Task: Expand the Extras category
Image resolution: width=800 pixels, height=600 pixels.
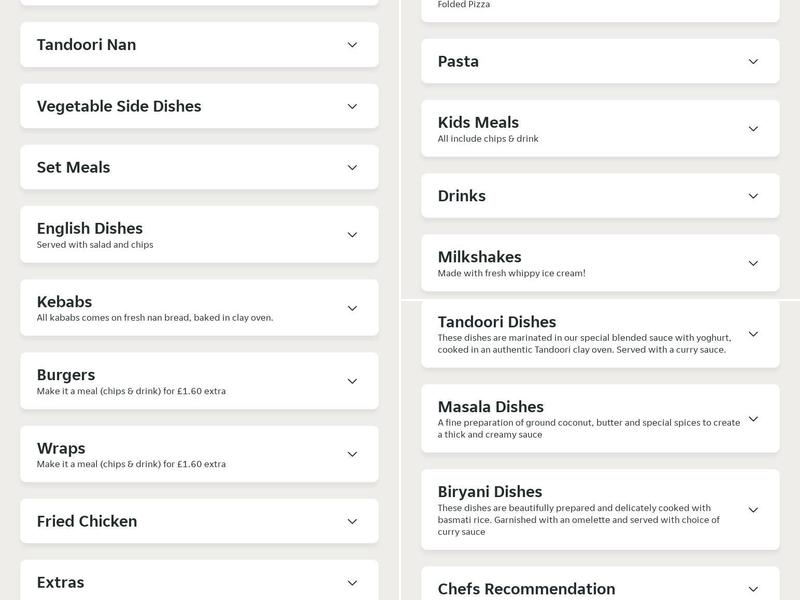Action: tap(200, 581)
